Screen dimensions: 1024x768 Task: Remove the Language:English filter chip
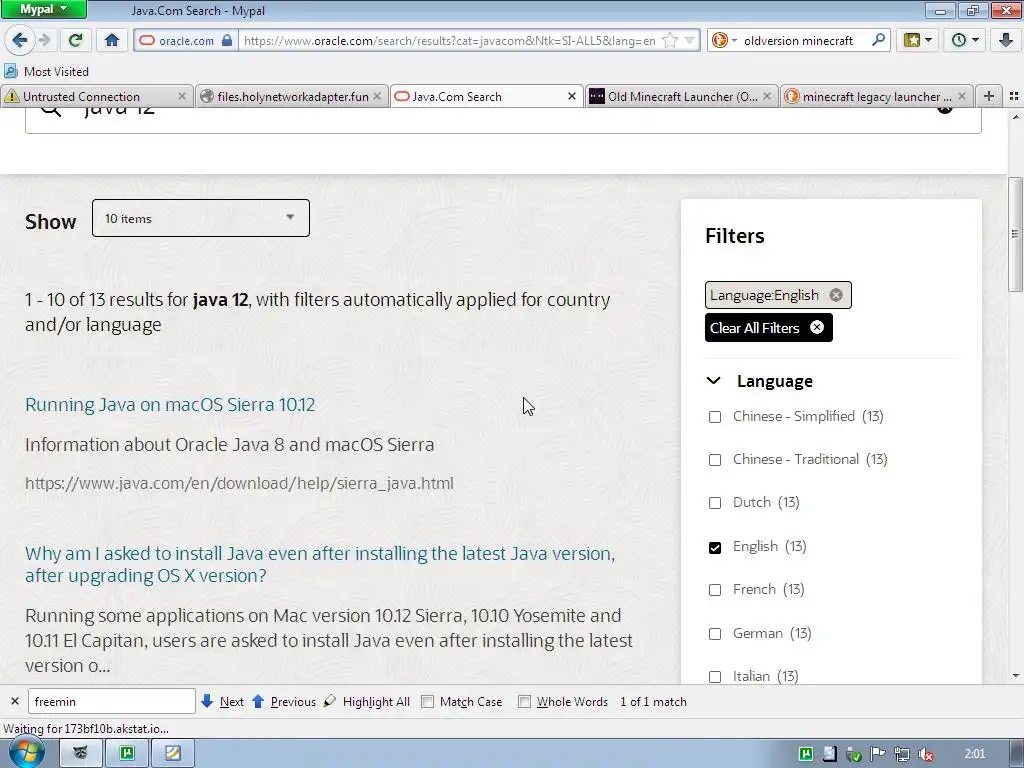pyautogui.click(x=835, y=295)
